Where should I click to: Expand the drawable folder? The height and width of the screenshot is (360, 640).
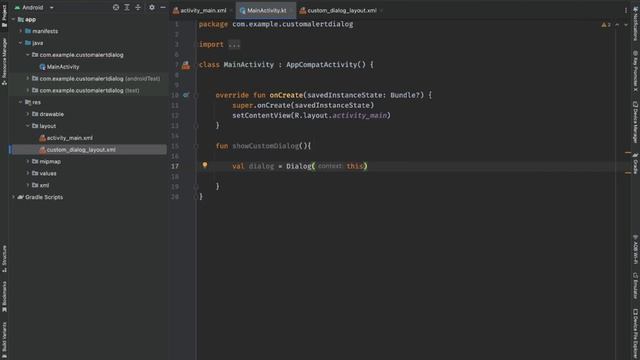tap(28, 114)
